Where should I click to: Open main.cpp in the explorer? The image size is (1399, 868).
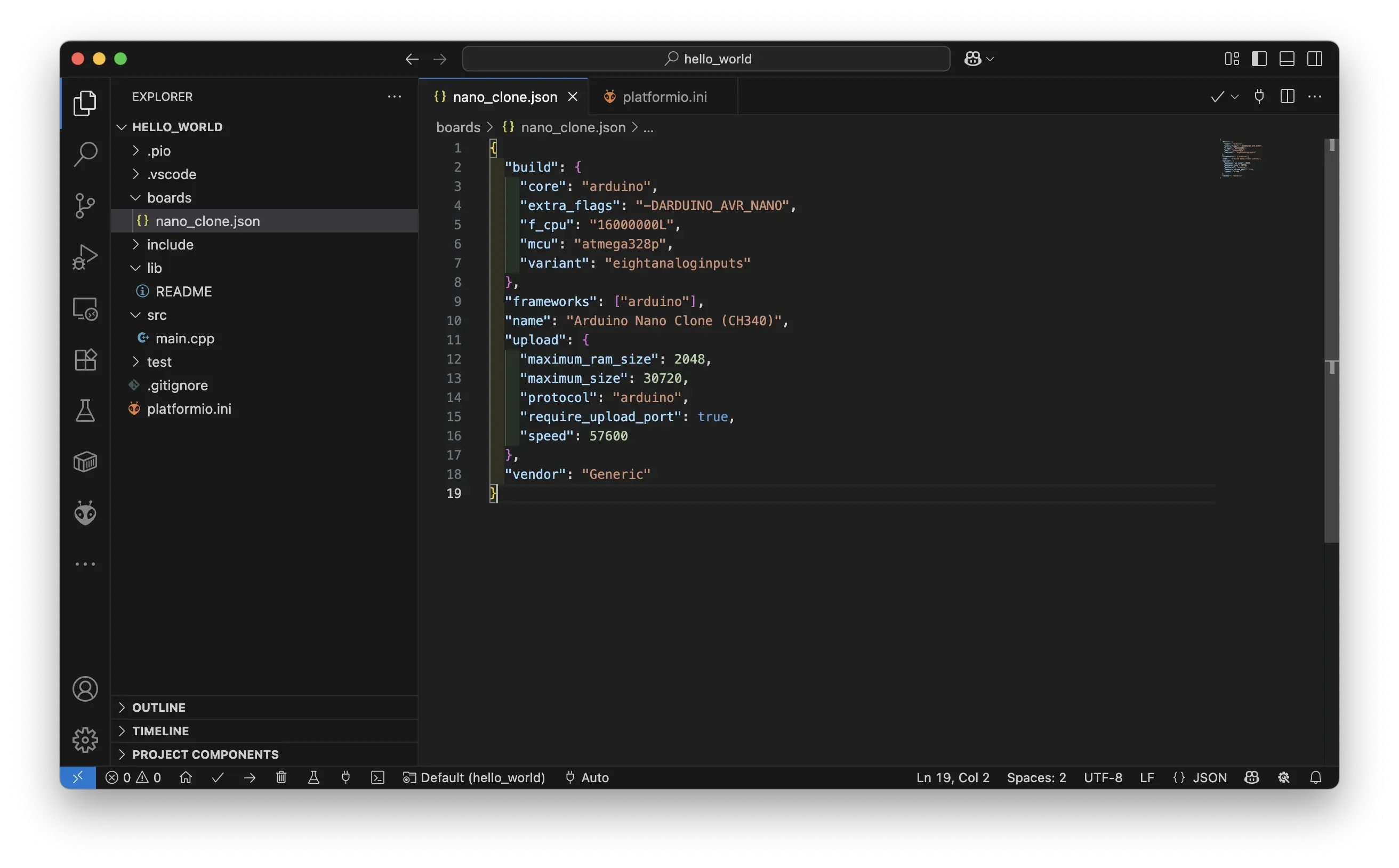(x=184, y=338)
